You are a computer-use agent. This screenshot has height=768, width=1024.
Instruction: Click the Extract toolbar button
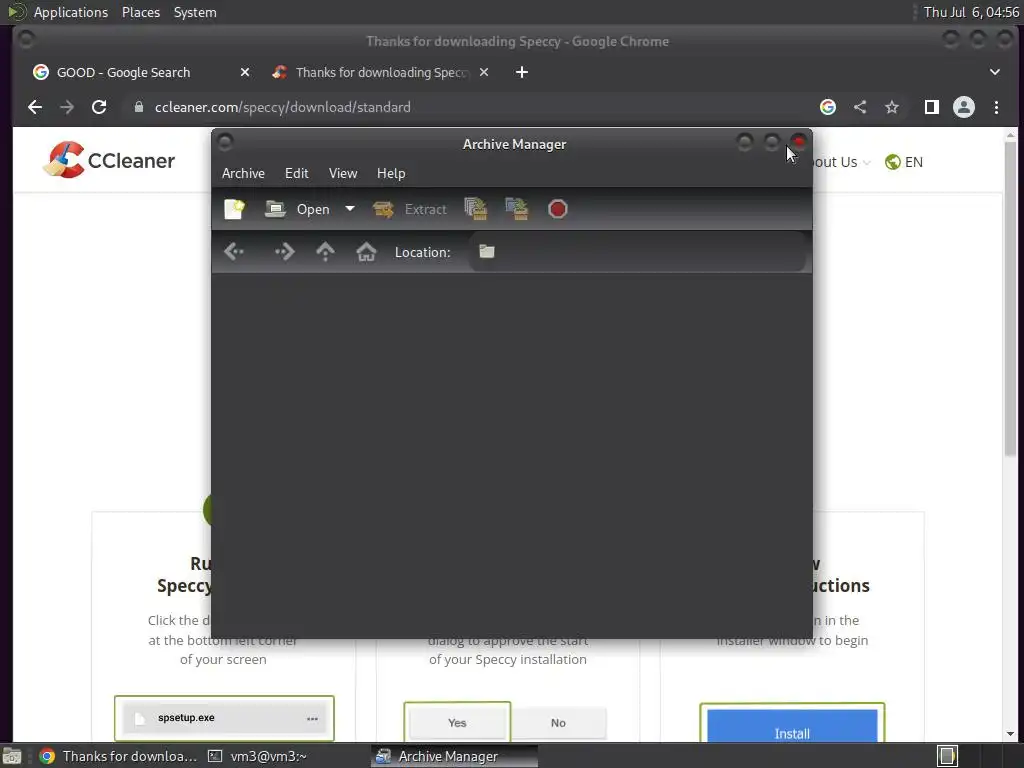point(409,209)
